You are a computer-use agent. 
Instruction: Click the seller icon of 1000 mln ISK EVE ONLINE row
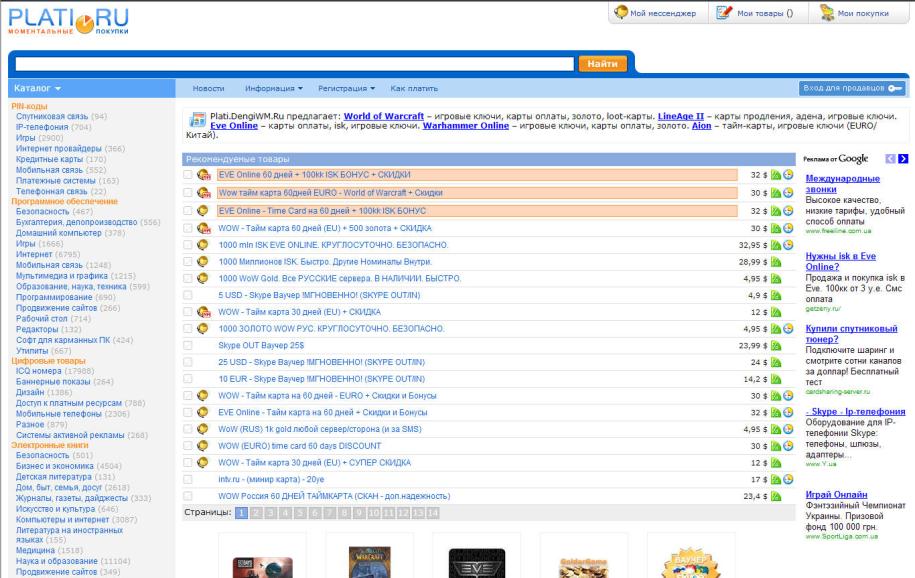click(x=202, y=245)
